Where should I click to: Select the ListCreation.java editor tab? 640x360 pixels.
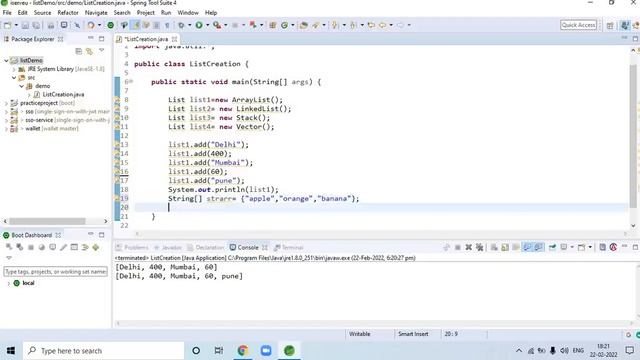pyautogui.click(x=146, y=39)
